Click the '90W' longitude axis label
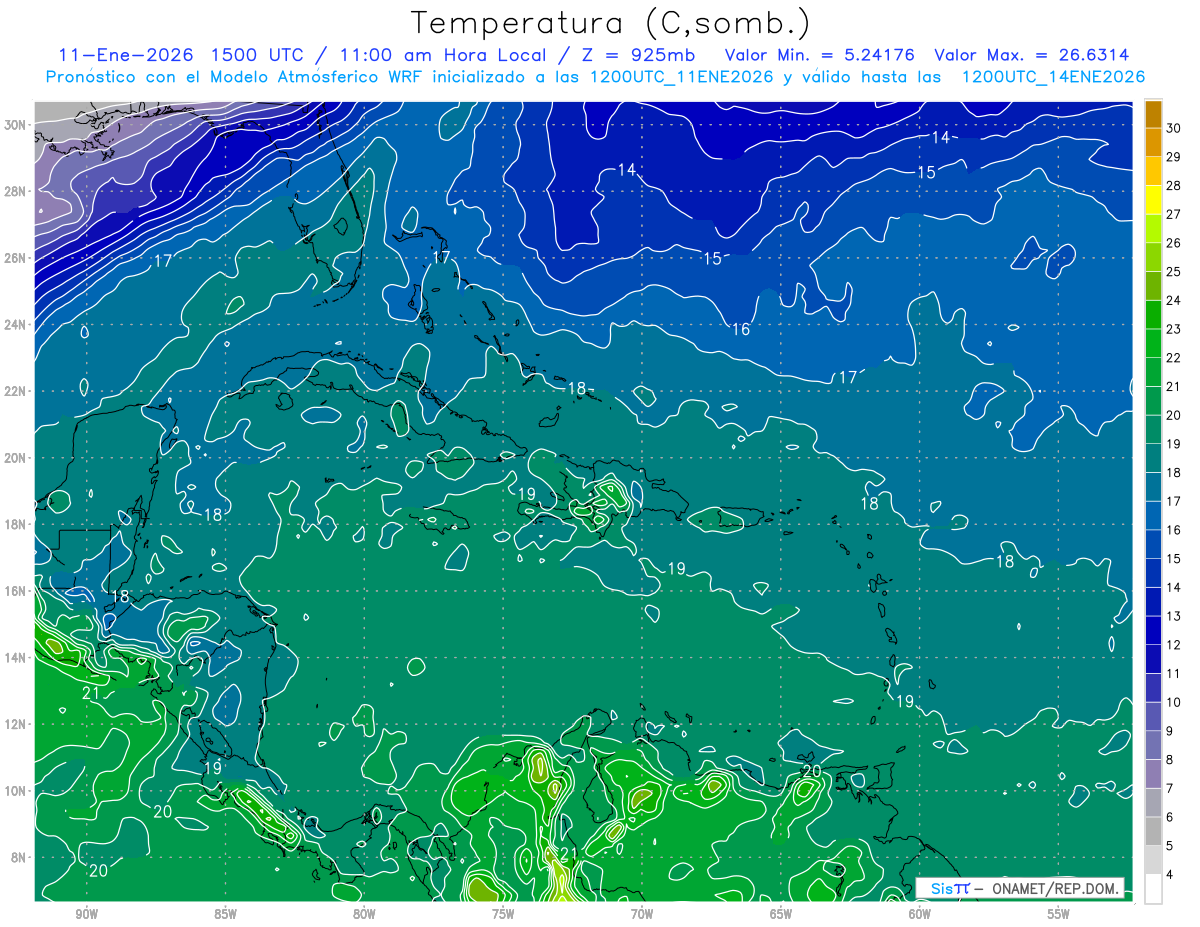This screenshot has height=927, width=1200. pos(86,914)
